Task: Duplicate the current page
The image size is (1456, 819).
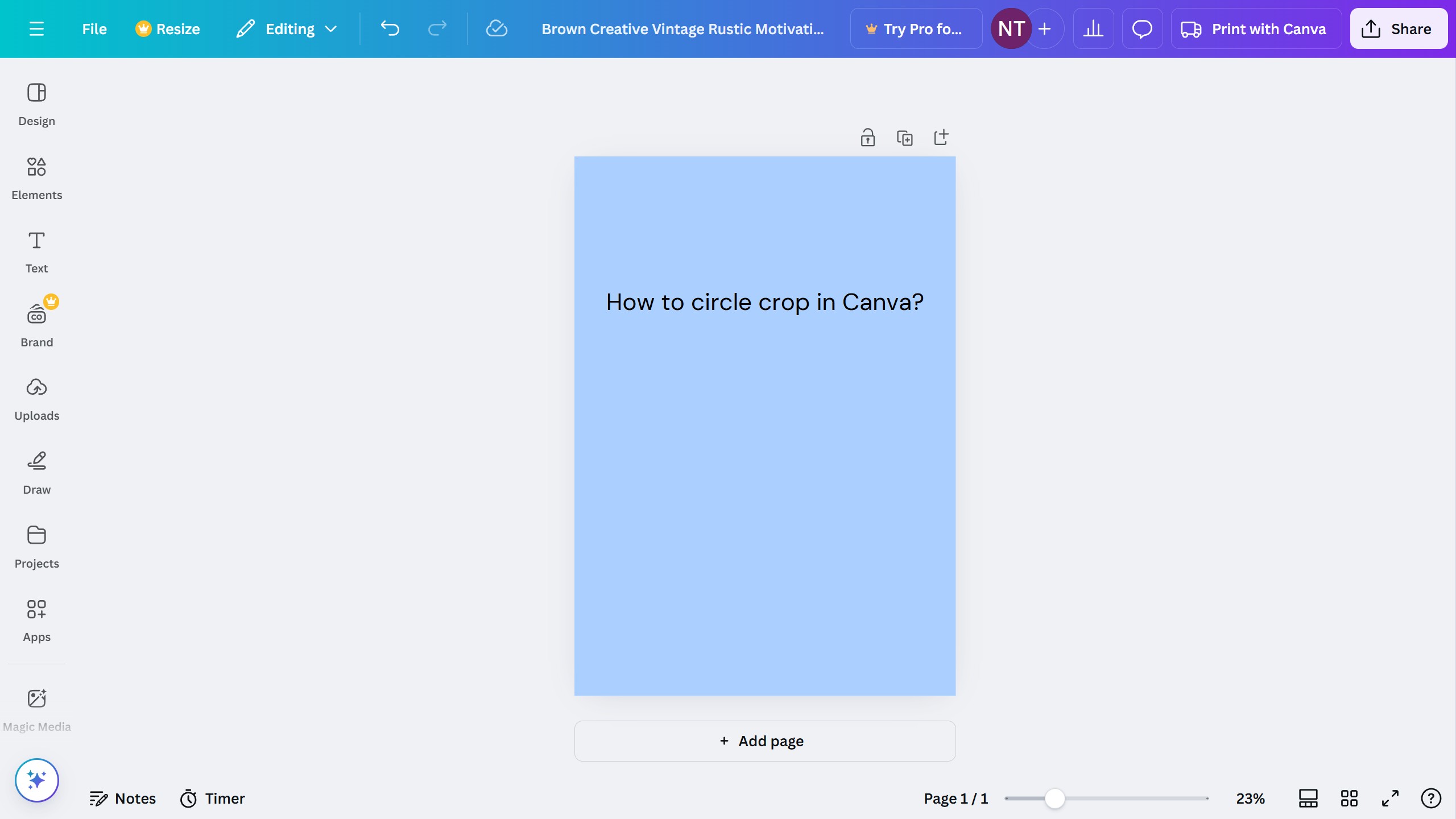Action: pos(904,137)
